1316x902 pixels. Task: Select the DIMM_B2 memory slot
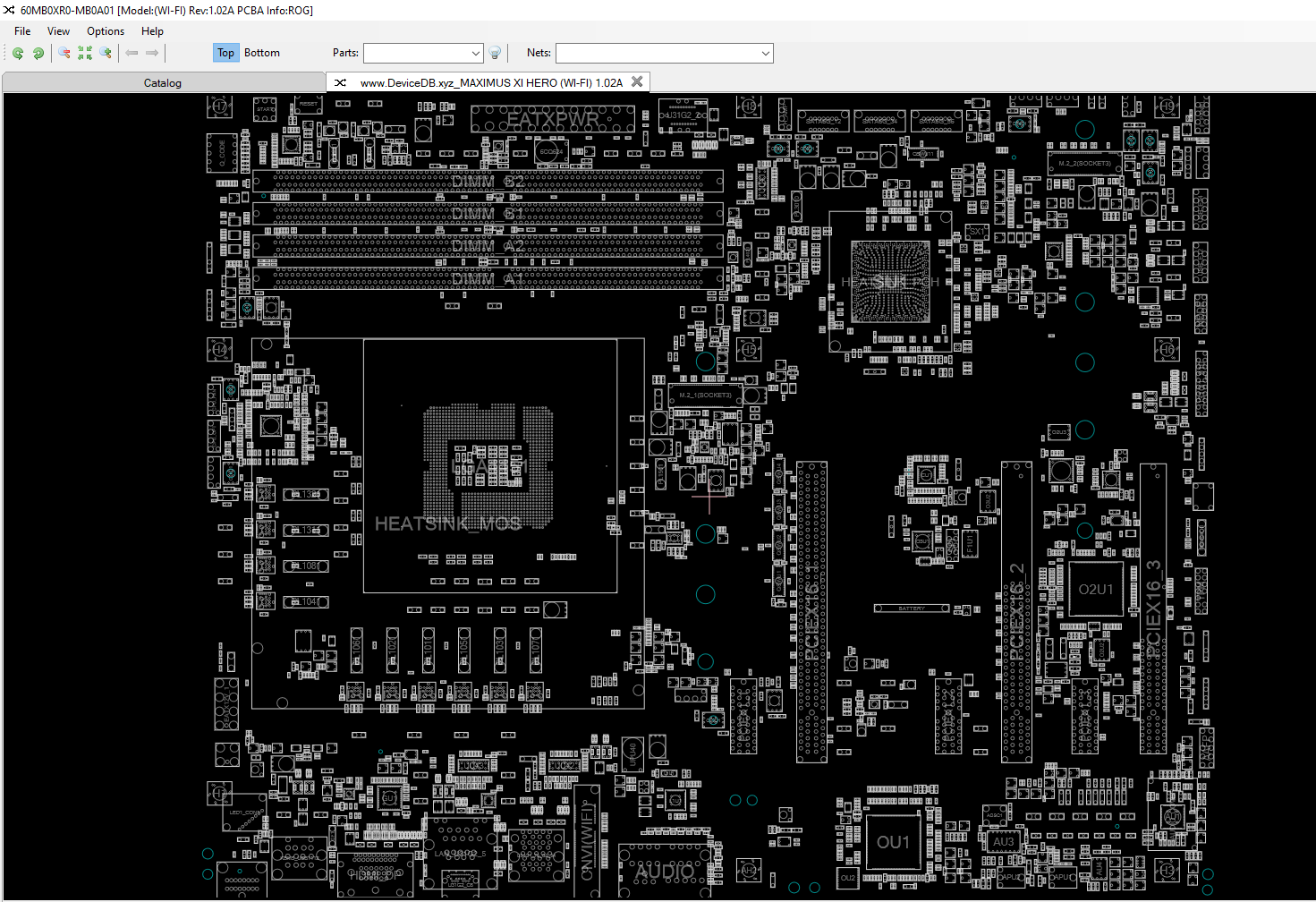tap(488, 182)
